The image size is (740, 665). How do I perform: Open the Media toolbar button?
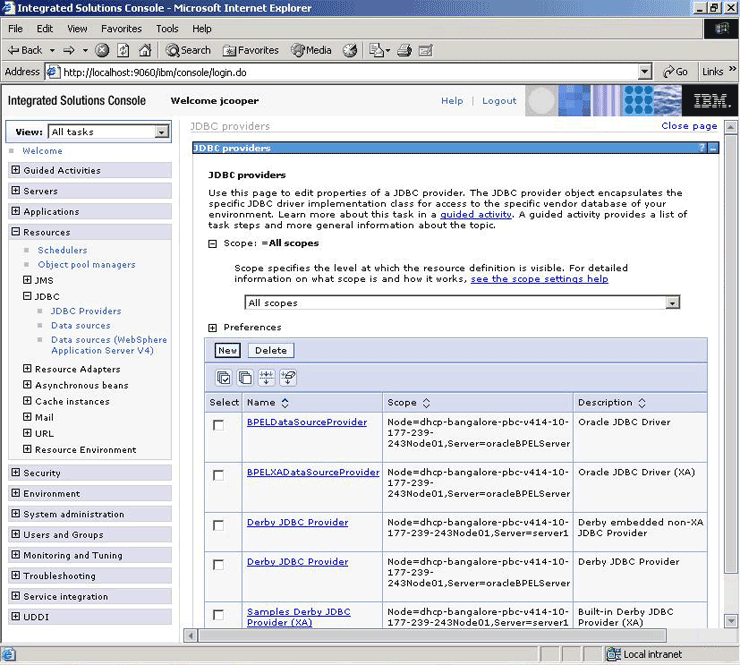coord(311,50)
